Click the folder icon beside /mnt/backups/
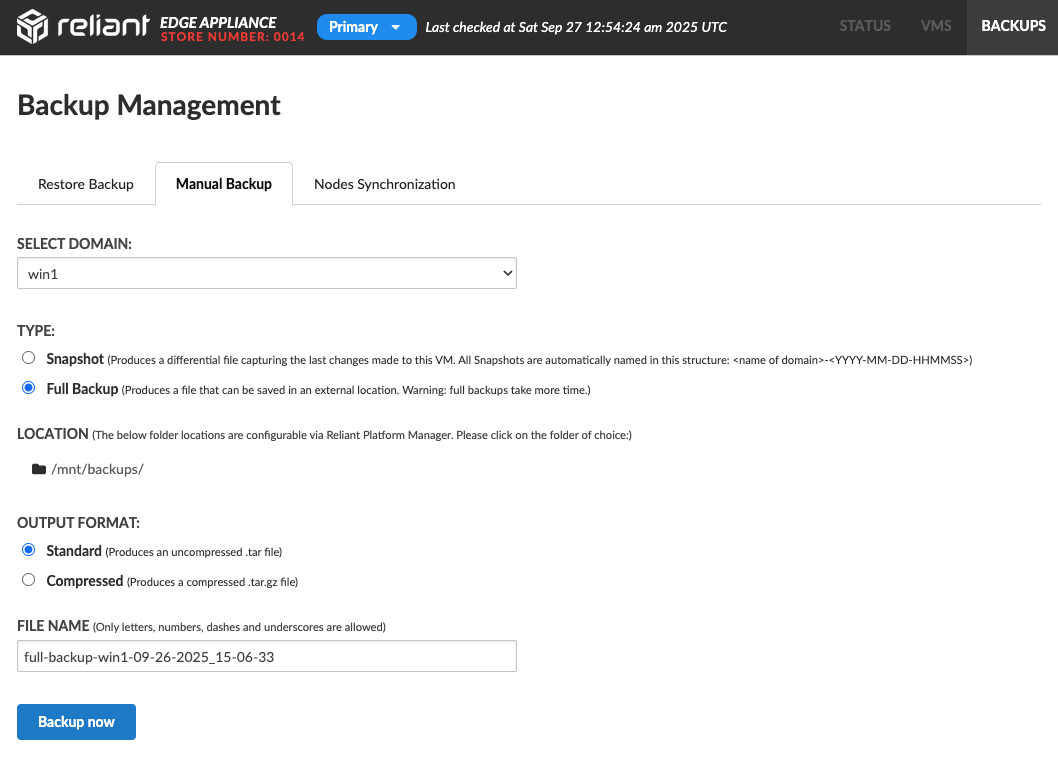Image resolution: width=1058 pixels, height=762 pixels. (39, 469)
